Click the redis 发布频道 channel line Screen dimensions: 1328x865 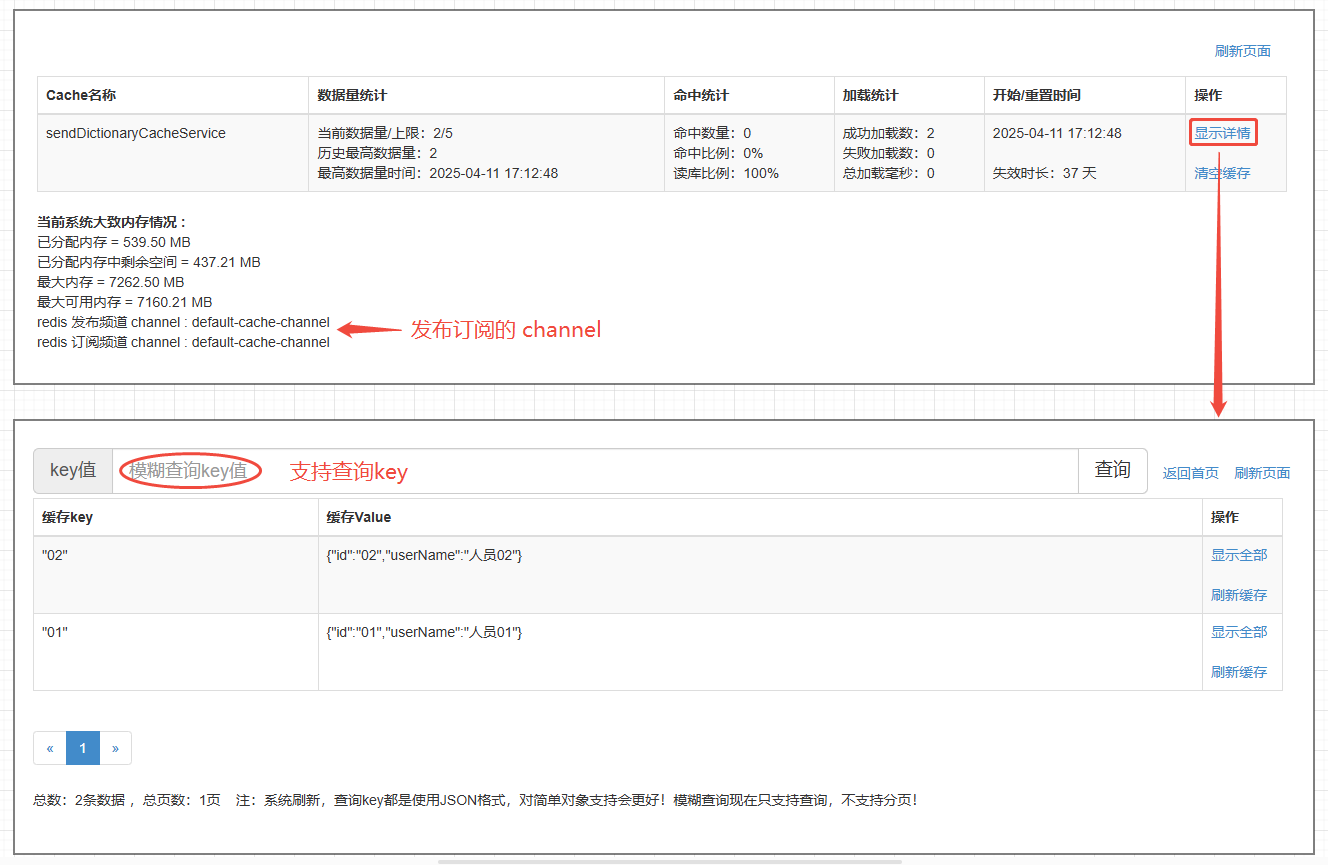pos(183,322)
